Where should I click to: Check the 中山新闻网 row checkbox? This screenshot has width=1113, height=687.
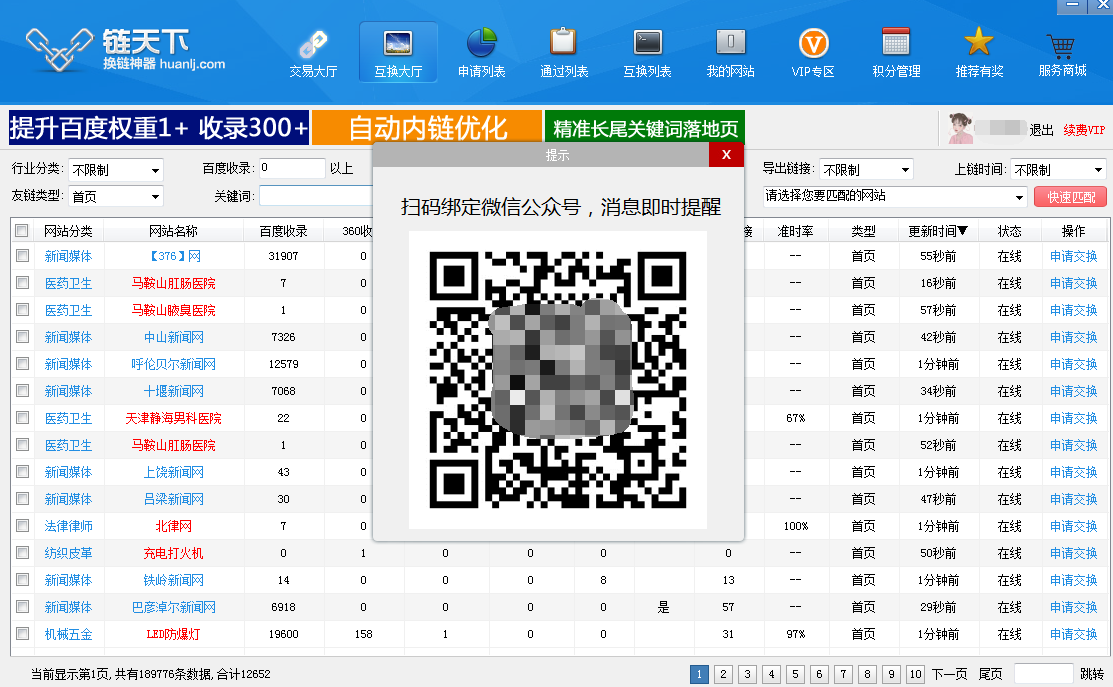click(x=22, y=336)
